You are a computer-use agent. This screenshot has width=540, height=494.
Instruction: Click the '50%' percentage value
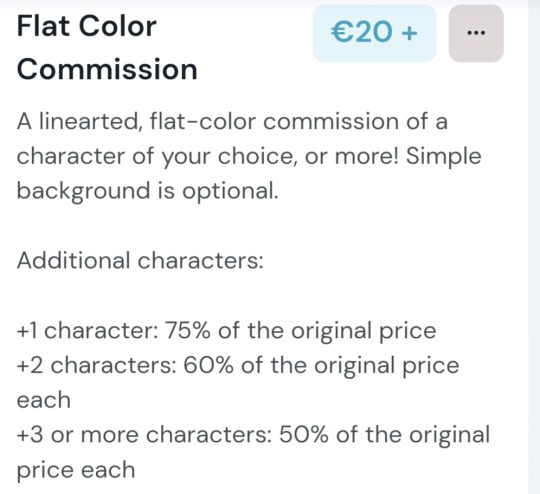[x=303, y=434]
